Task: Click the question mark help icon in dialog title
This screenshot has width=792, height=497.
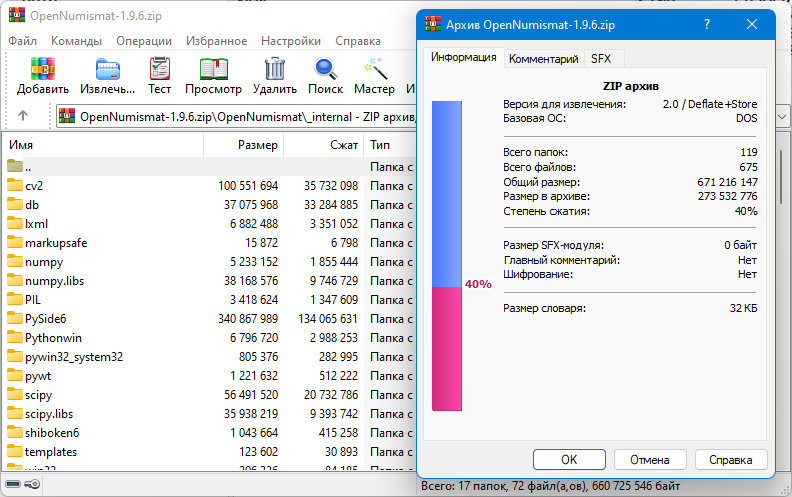Action: point(707,24)
